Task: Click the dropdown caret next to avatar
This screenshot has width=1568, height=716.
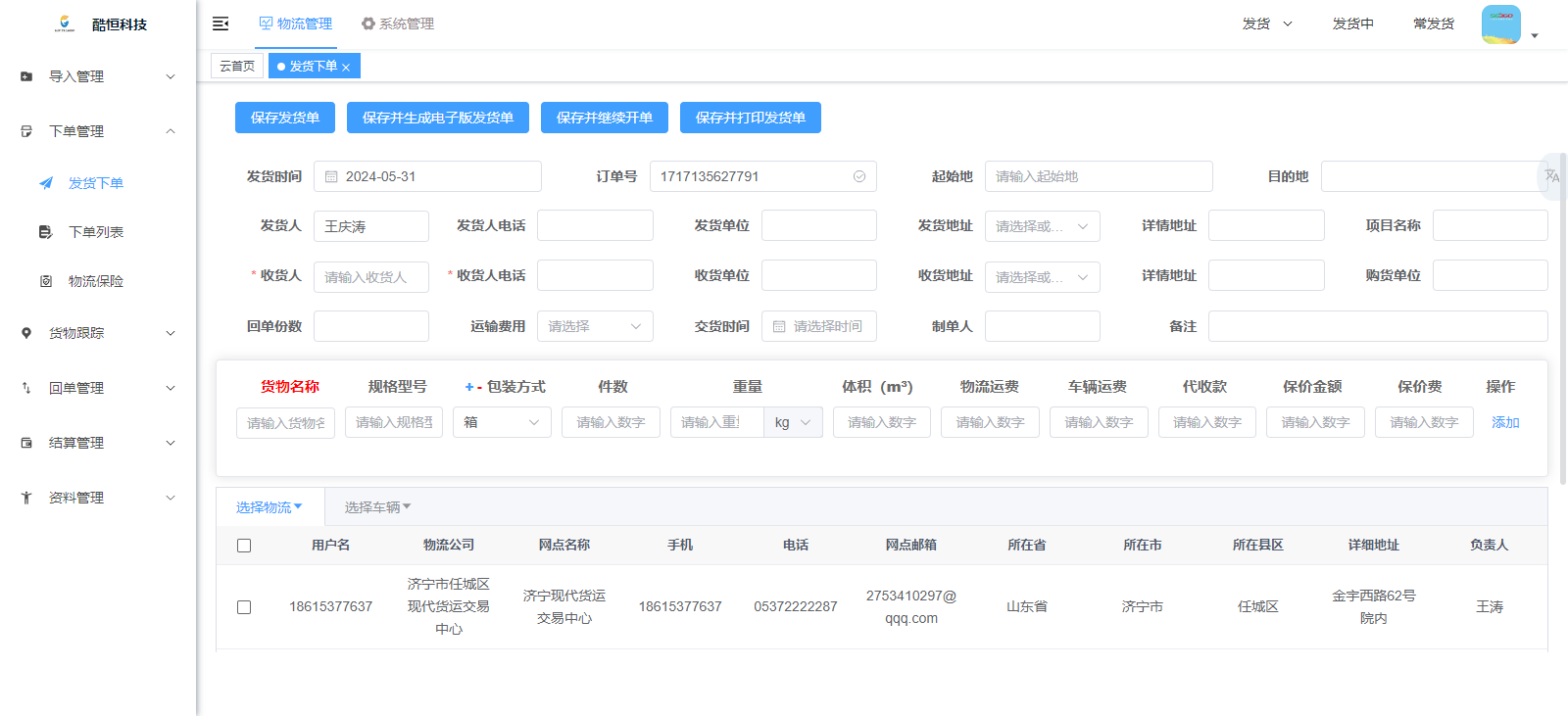Action: pyautogui.click(x=1535, y=35)
